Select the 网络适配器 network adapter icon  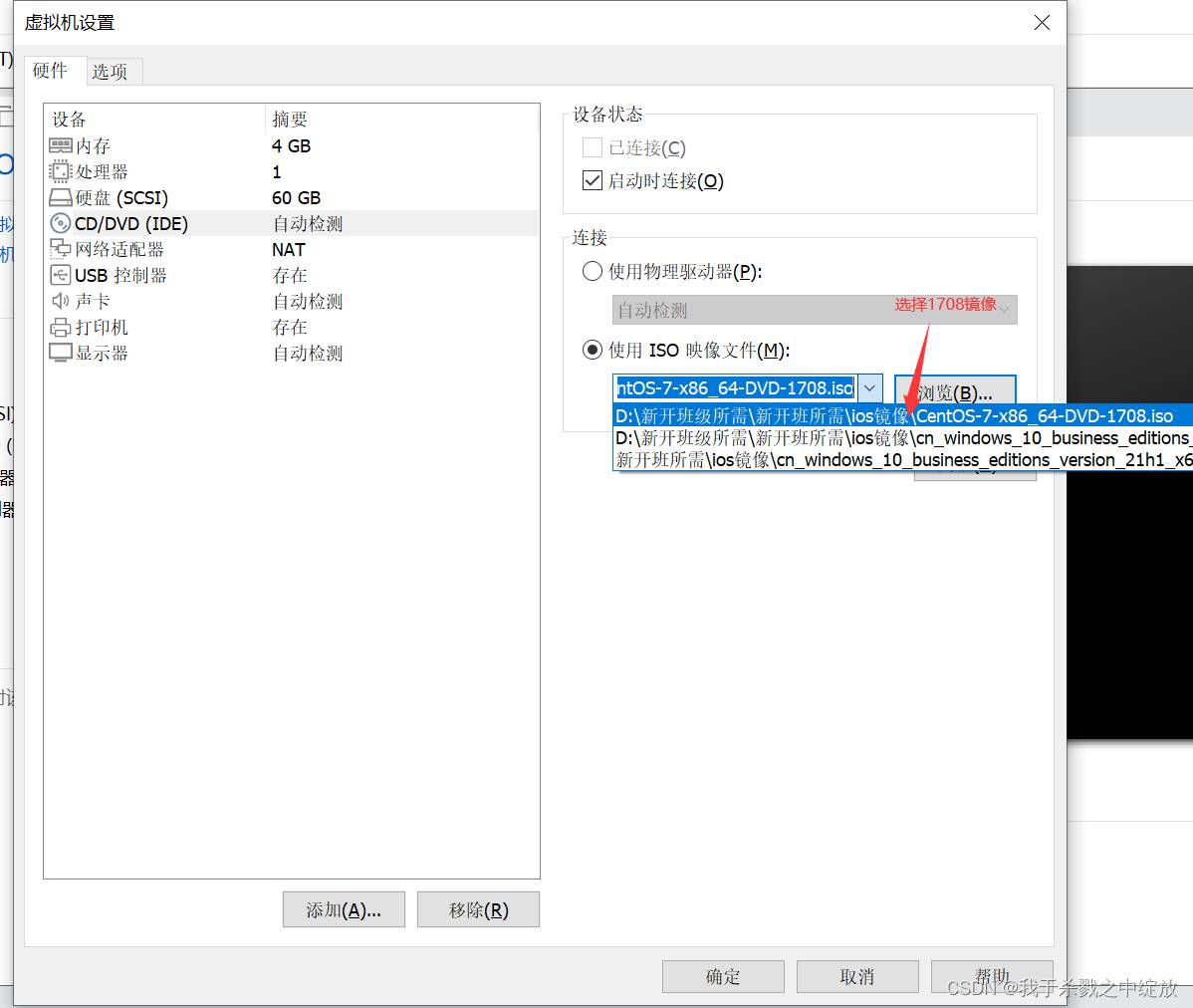tap(61, 250)
